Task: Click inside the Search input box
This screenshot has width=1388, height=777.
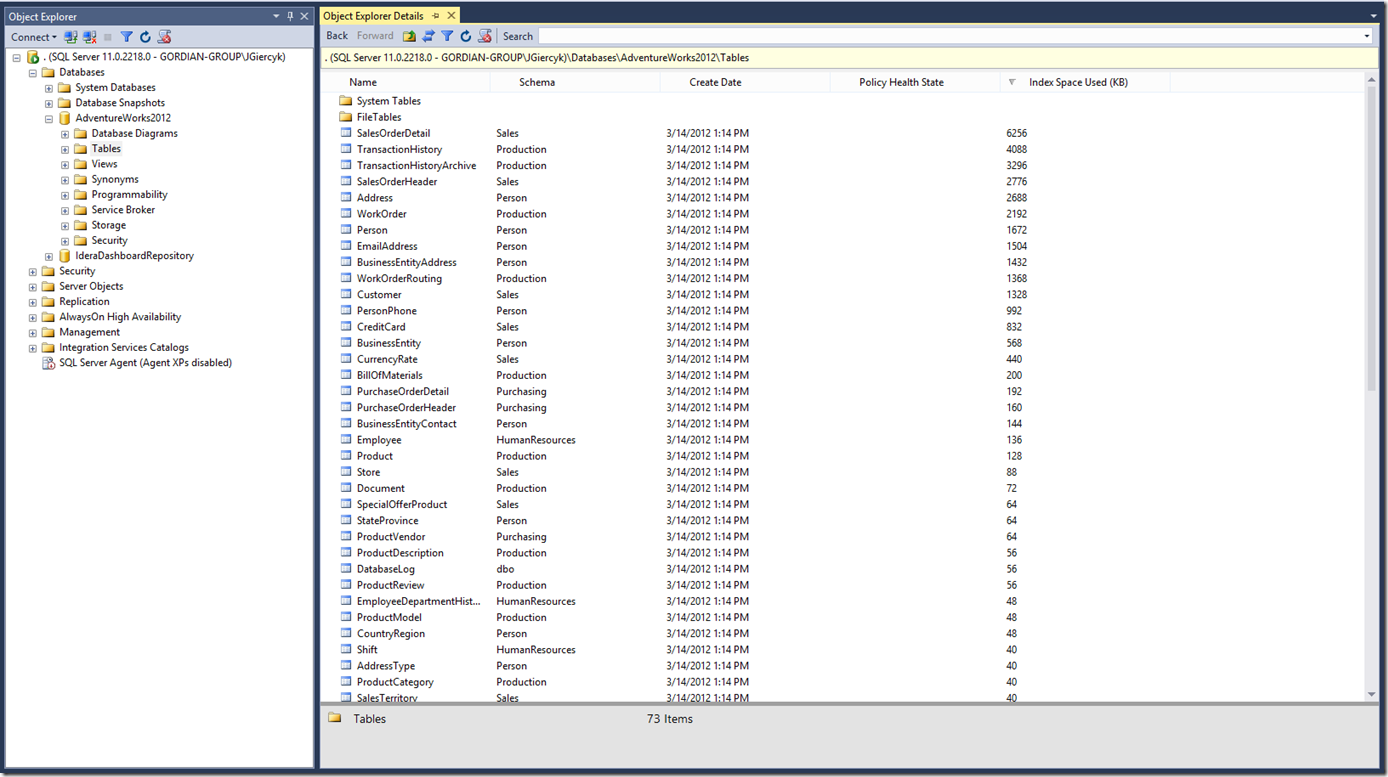Action: click(x=949, y=36)
